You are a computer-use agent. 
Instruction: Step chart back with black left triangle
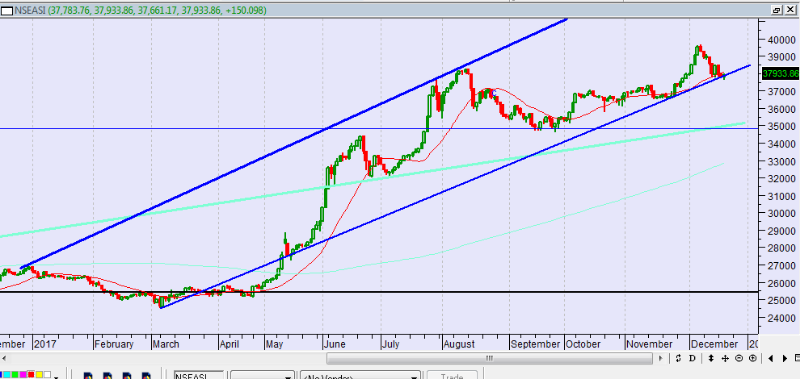(770, 358)
